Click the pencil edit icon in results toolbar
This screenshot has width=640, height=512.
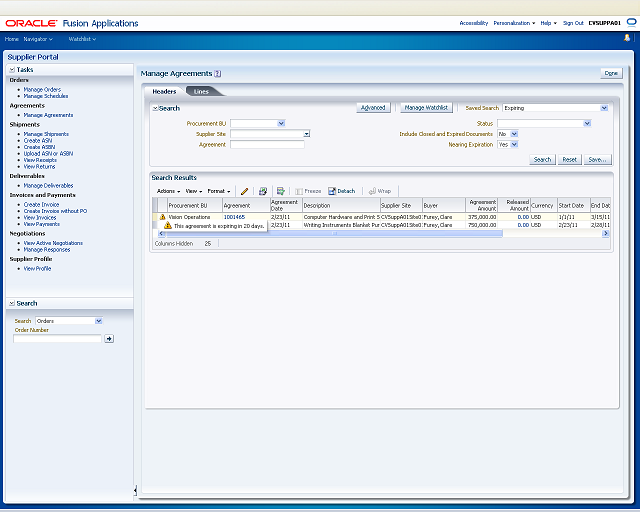244,191
